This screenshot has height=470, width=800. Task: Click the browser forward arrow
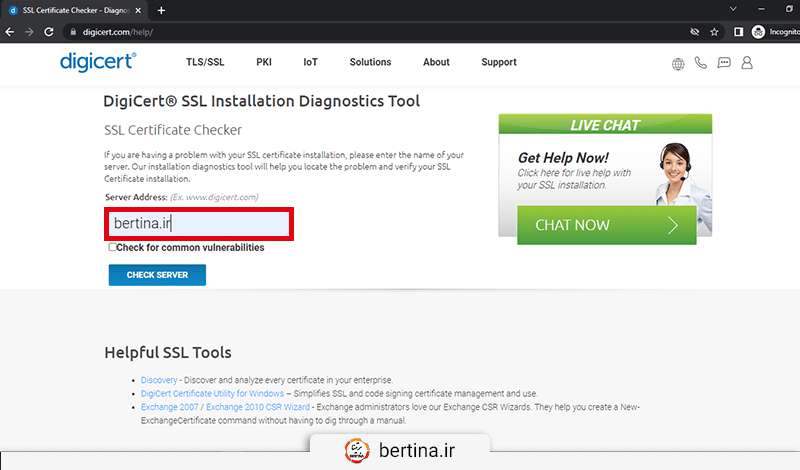(29, 32)
